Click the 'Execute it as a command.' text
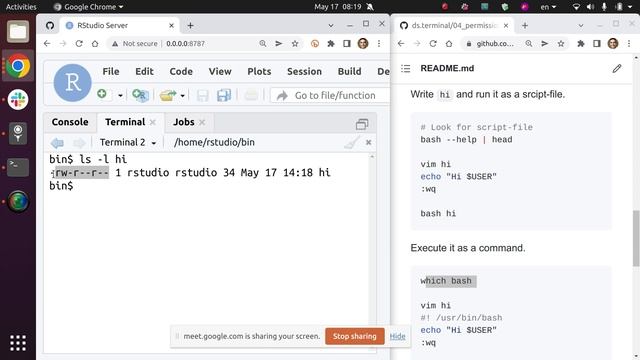The height and width of the screenshot is (360, 640). tap(468, 248)
